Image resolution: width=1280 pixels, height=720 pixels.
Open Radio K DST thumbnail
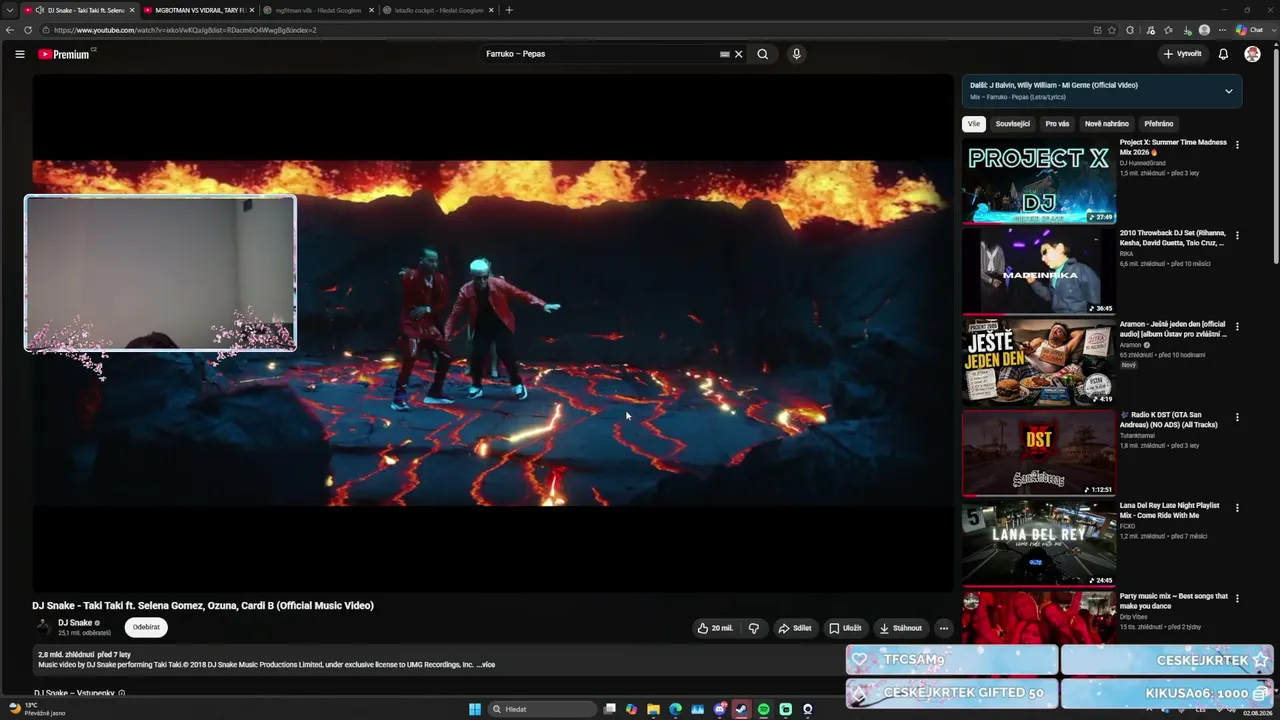1039,453
